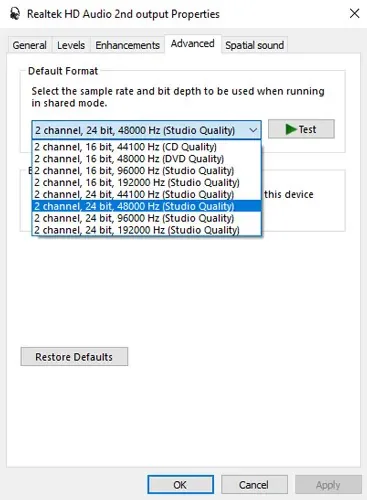Open the Enhancements tab
The image size is (367, 500).
(127, 45)
